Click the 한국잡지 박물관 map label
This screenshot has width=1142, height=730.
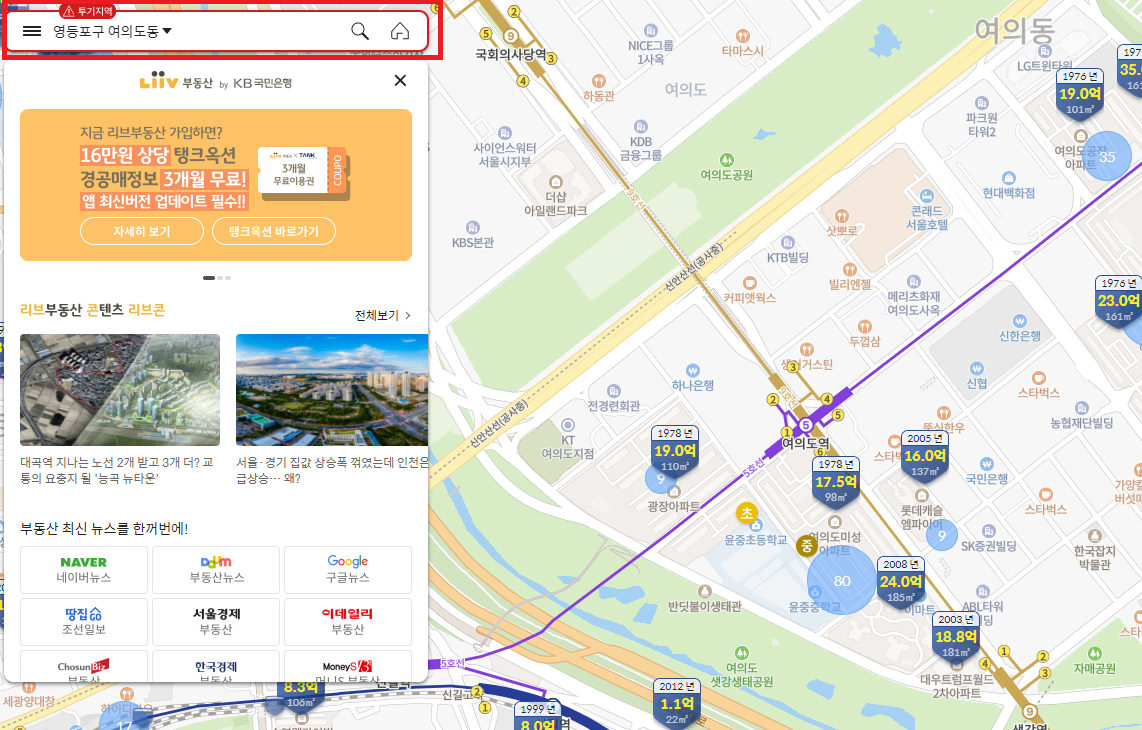(x=1094, y=557)
